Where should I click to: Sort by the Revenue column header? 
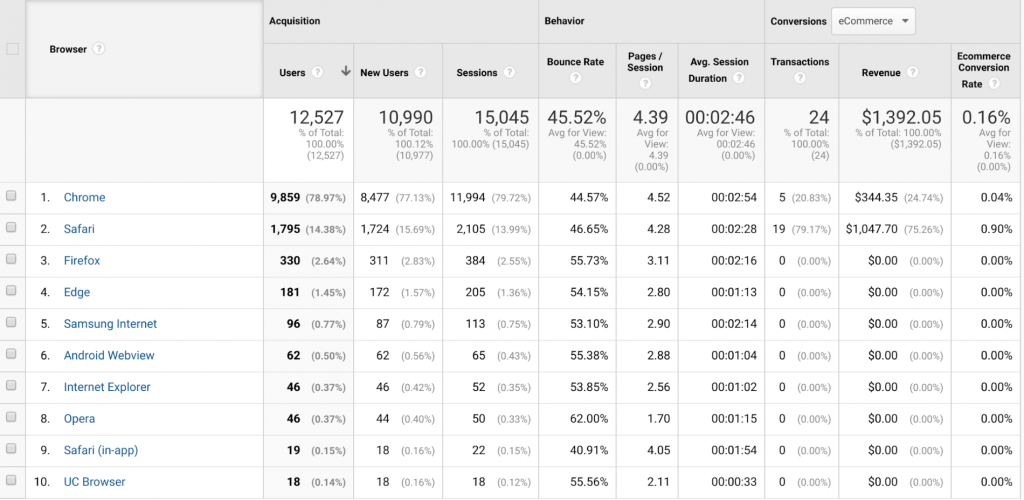881,72
